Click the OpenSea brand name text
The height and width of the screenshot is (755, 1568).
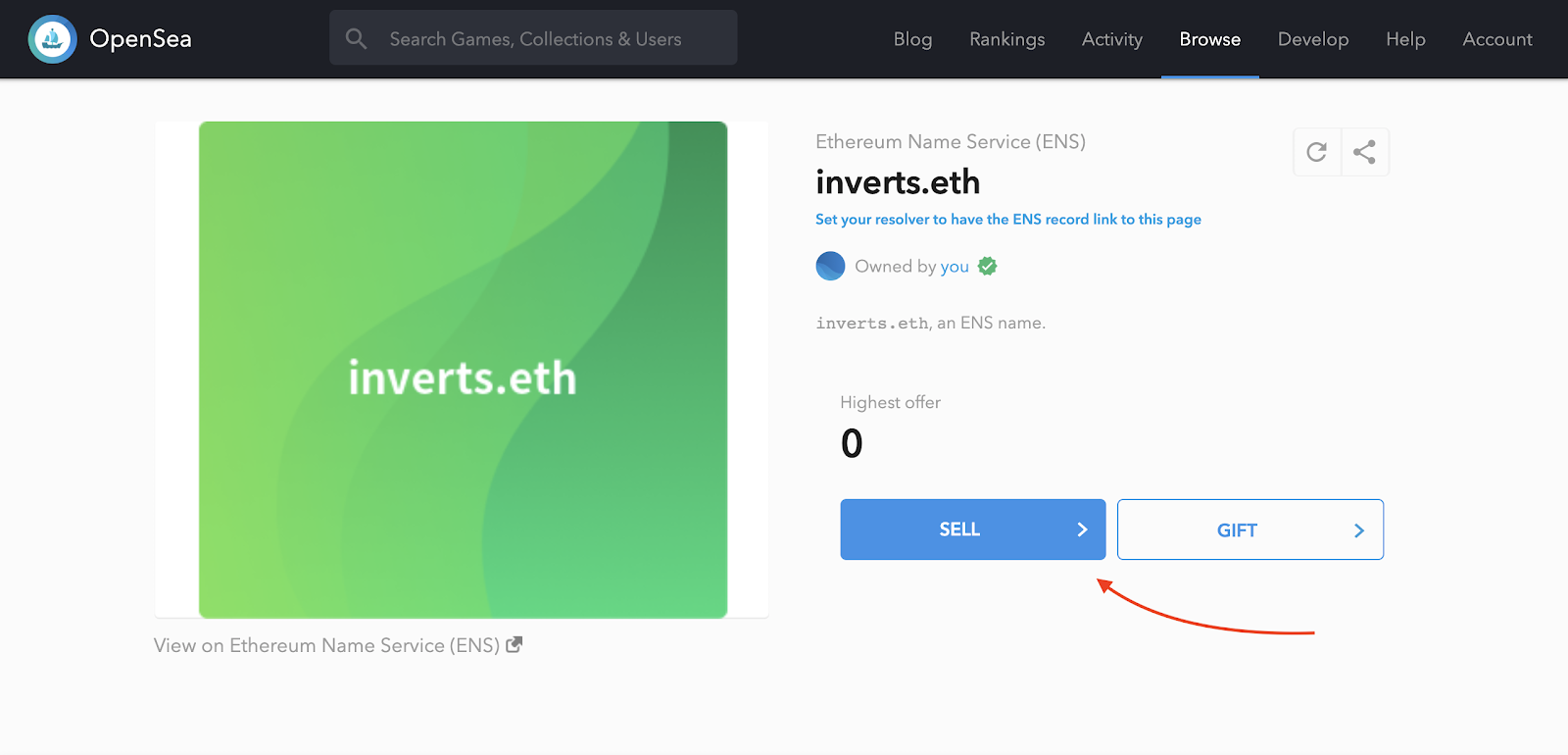(x=140, y=39)
